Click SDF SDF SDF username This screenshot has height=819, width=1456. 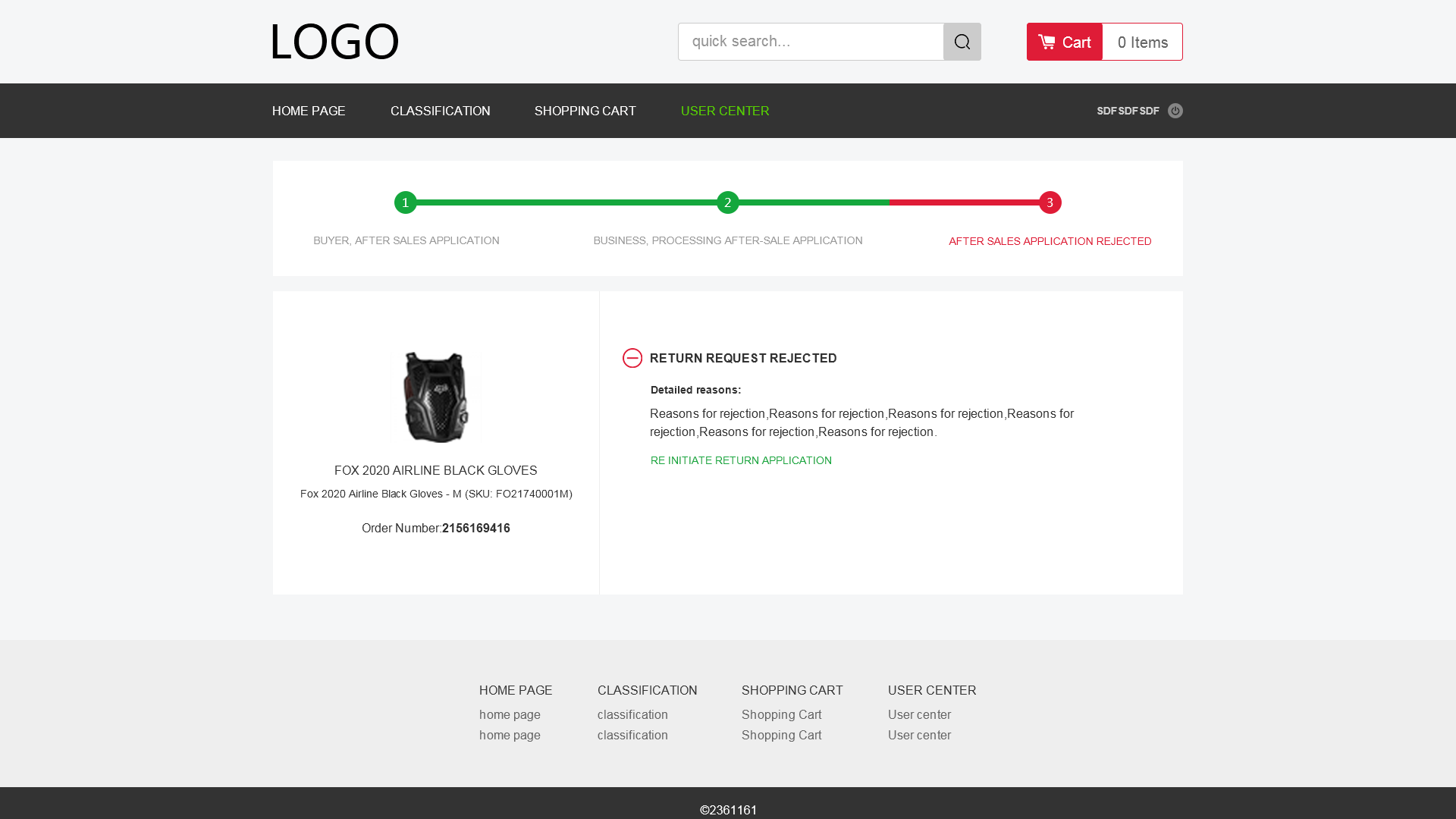1128,111
